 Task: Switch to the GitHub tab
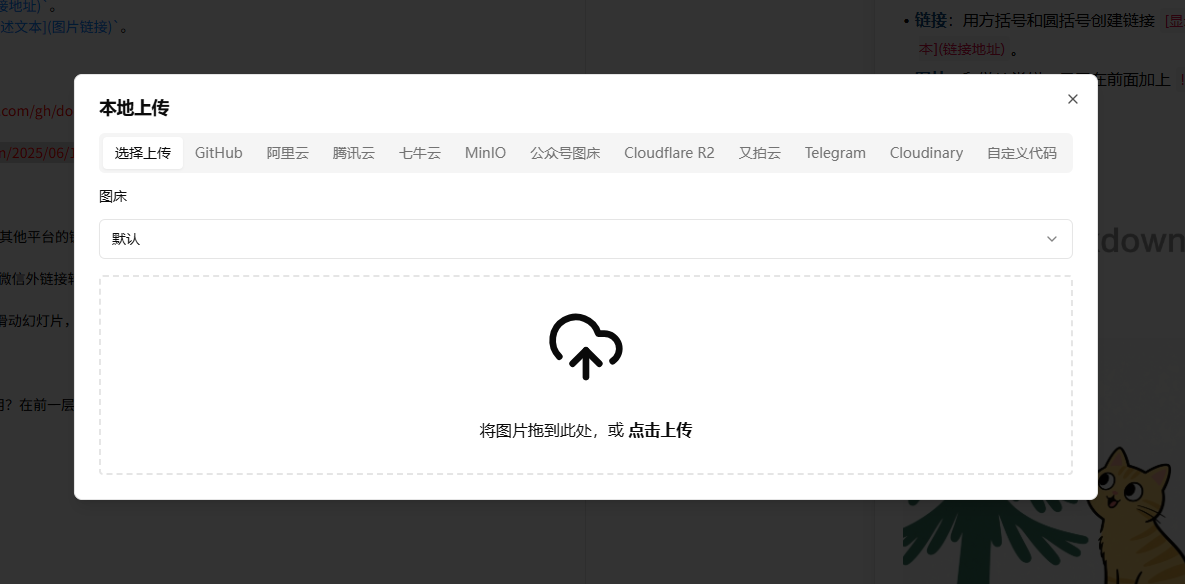click(x=218, y=153)
